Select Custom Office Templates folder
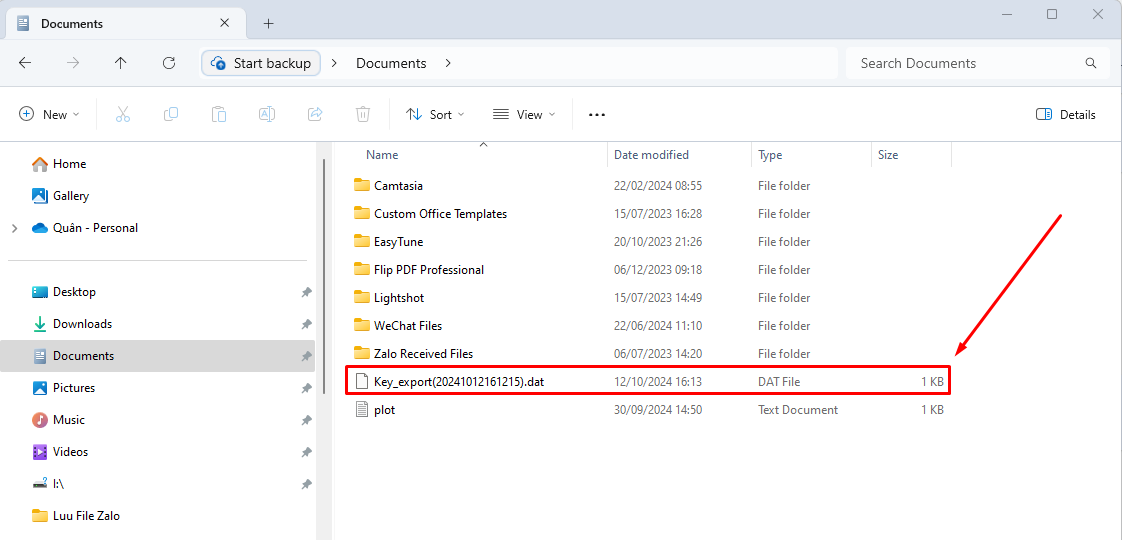Viewport: 1122px width, 540px height. (x=440, y=214)
